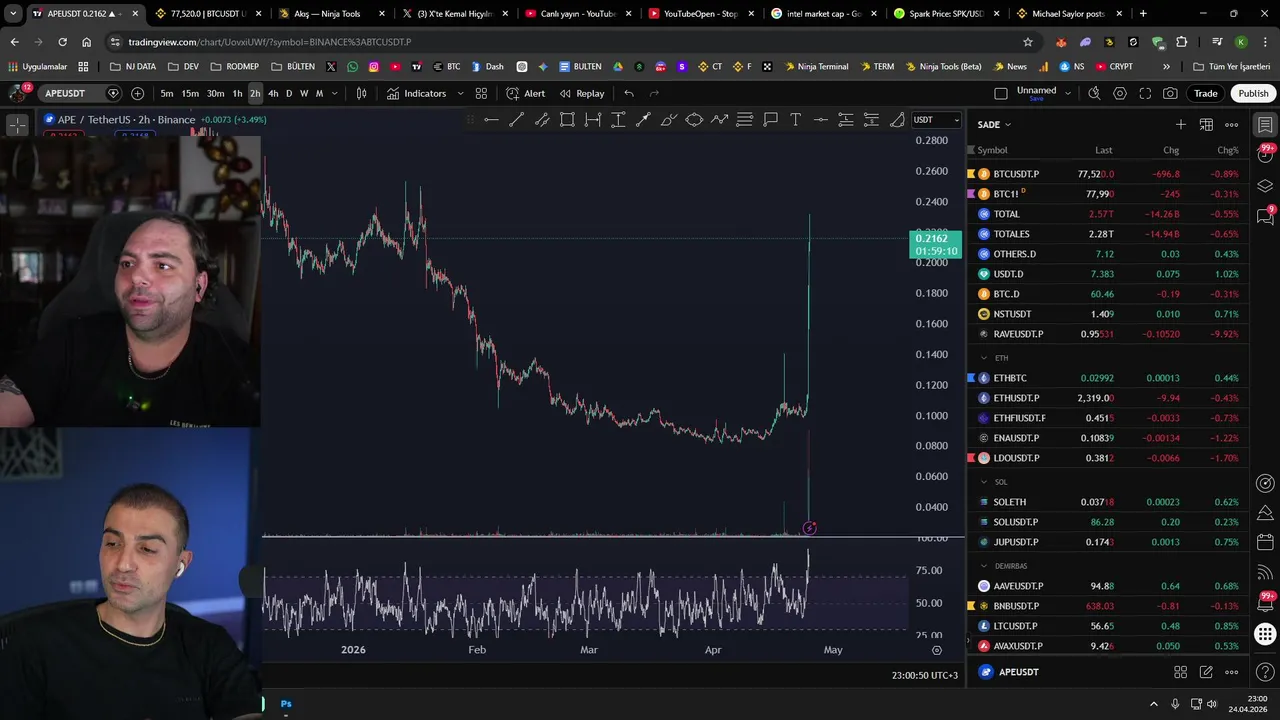1280x720 pixels.
Task: Collapse the ETH watchlist section
Action: [984, 358]
